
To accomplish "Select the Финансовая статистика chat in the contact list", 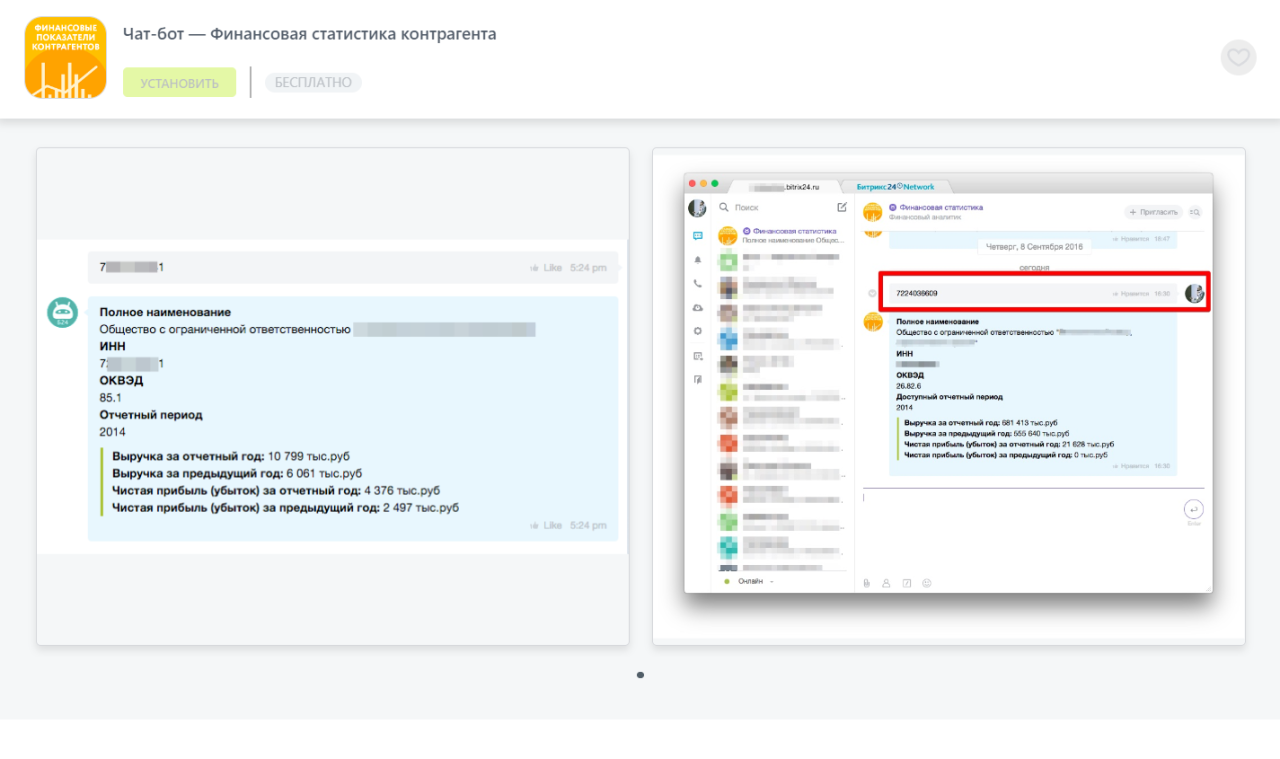I will 782,236.
